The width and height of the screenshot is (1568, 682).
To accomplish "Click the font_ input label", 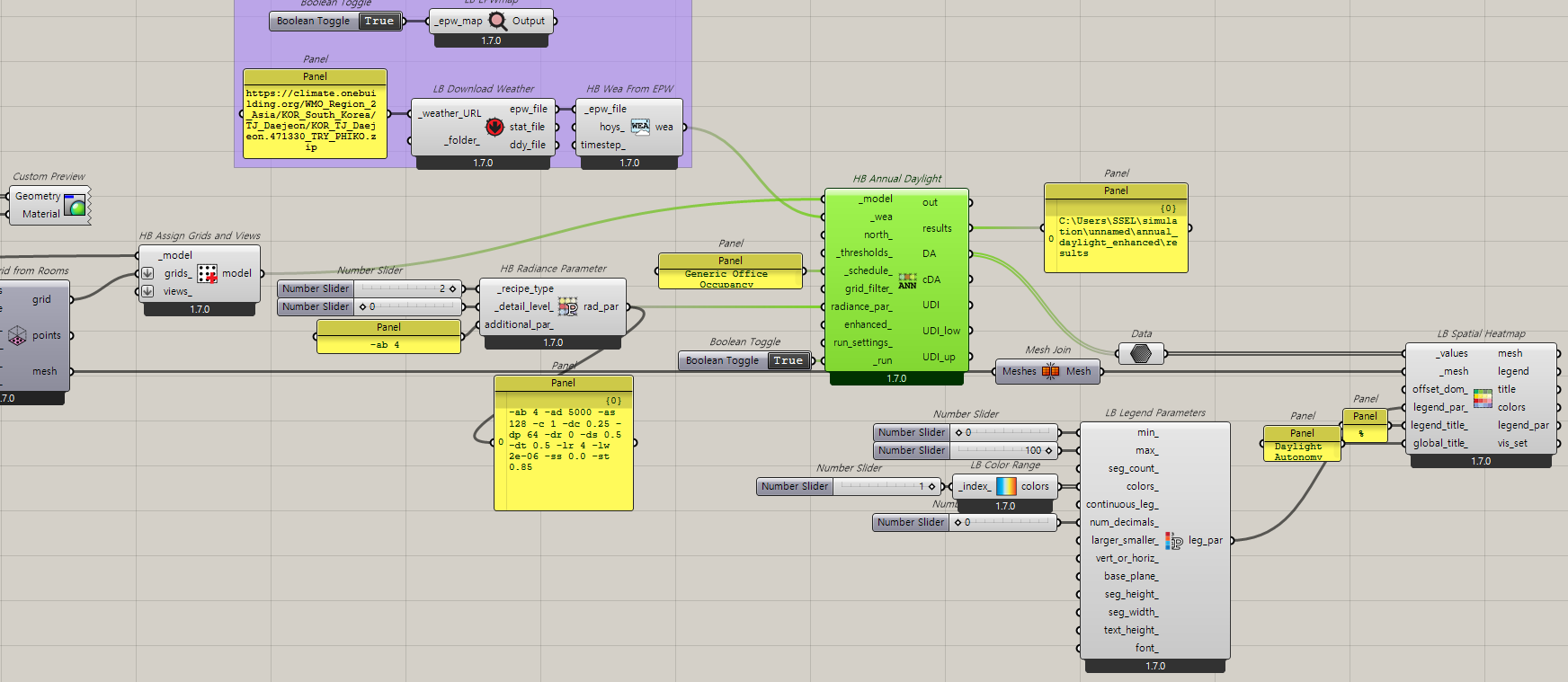I will point(1147,649).
